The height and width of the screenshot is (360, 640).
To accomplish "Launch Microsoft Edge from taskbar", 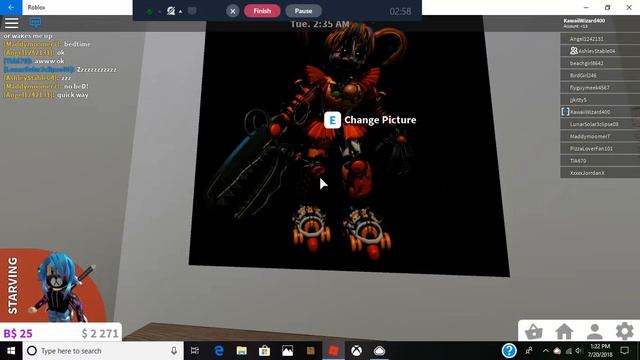I will pos(219,351).
